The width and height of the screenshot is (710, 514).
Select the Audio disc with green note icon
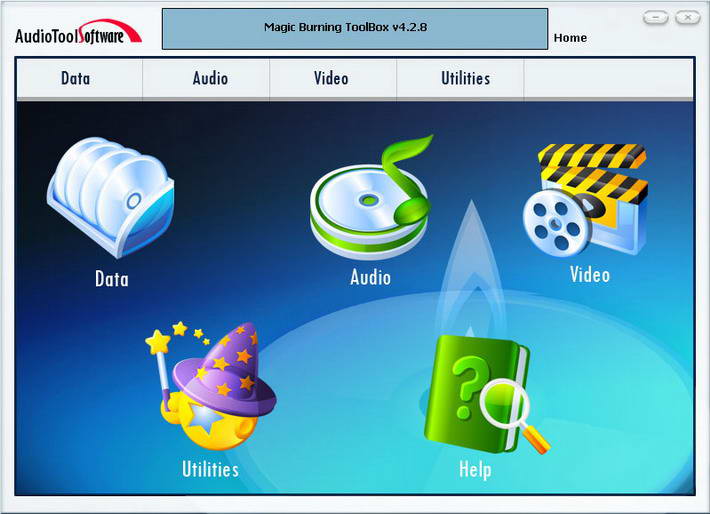click(371, 197)
